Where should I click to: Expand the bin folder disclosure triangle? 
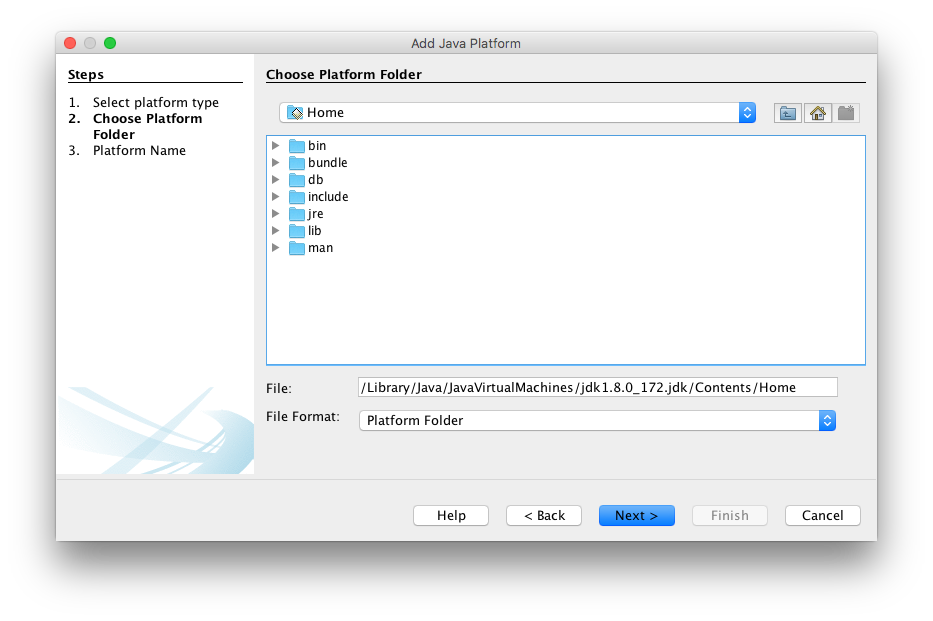click(276, 145)
